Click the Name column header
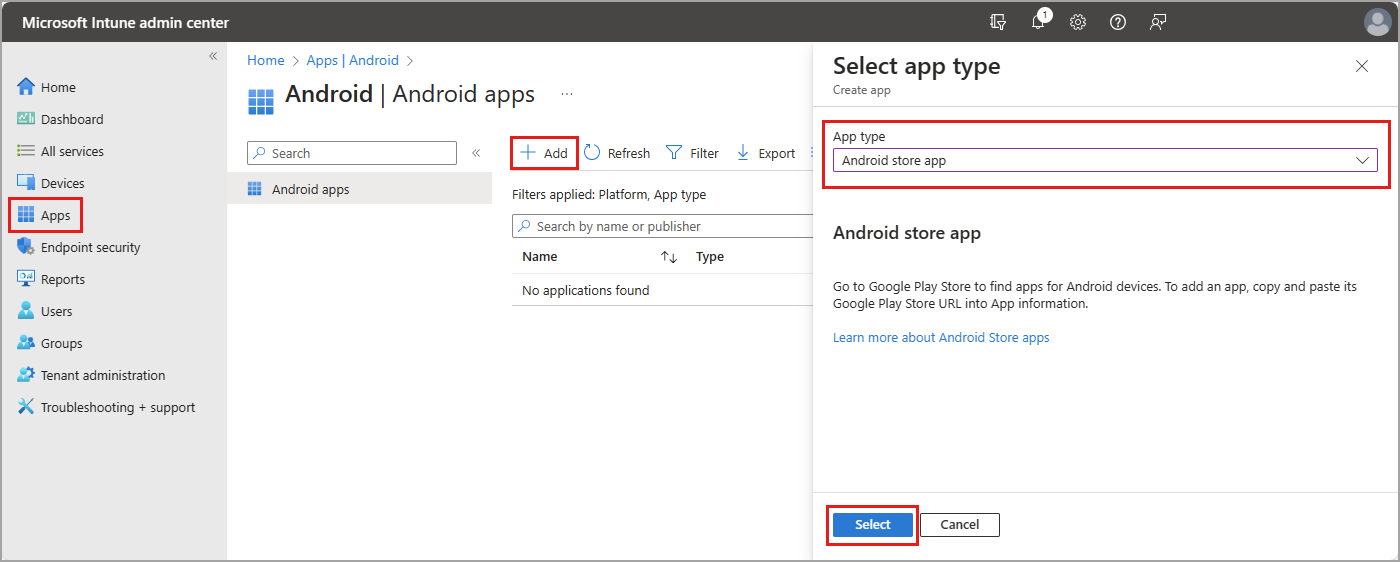The width and height of the screenshot is (1400, 562). tap(540, 257)
